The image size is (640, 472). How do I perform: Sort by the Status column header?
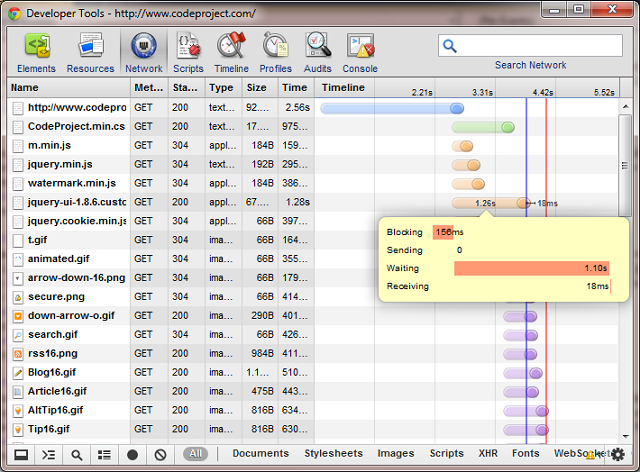186,88
